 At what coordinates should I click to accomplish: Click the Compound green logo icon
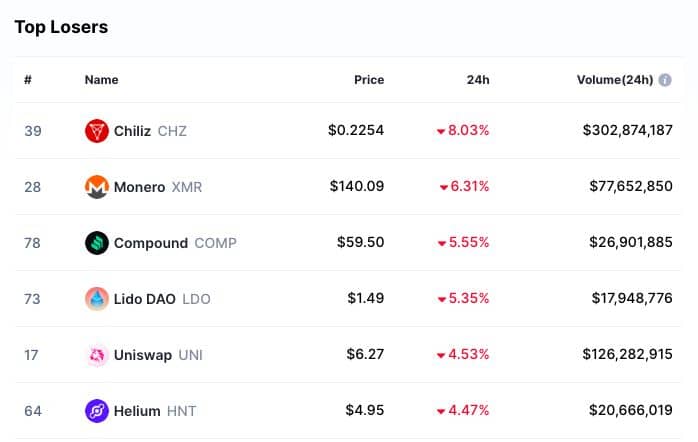tap(97, 243)
